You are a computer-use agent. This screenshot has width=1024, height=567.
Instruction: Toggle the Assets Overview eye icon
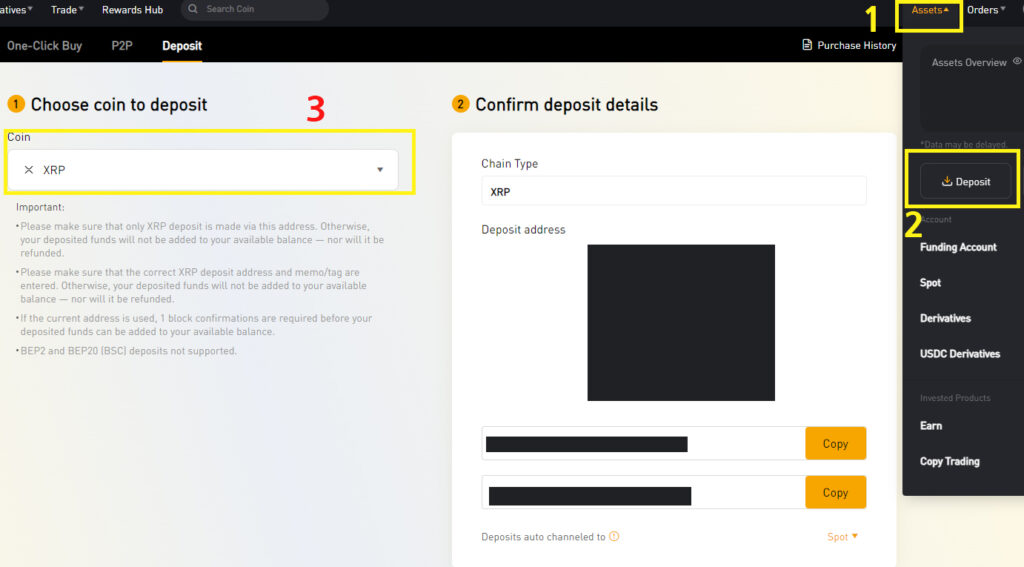[1017, 61]
